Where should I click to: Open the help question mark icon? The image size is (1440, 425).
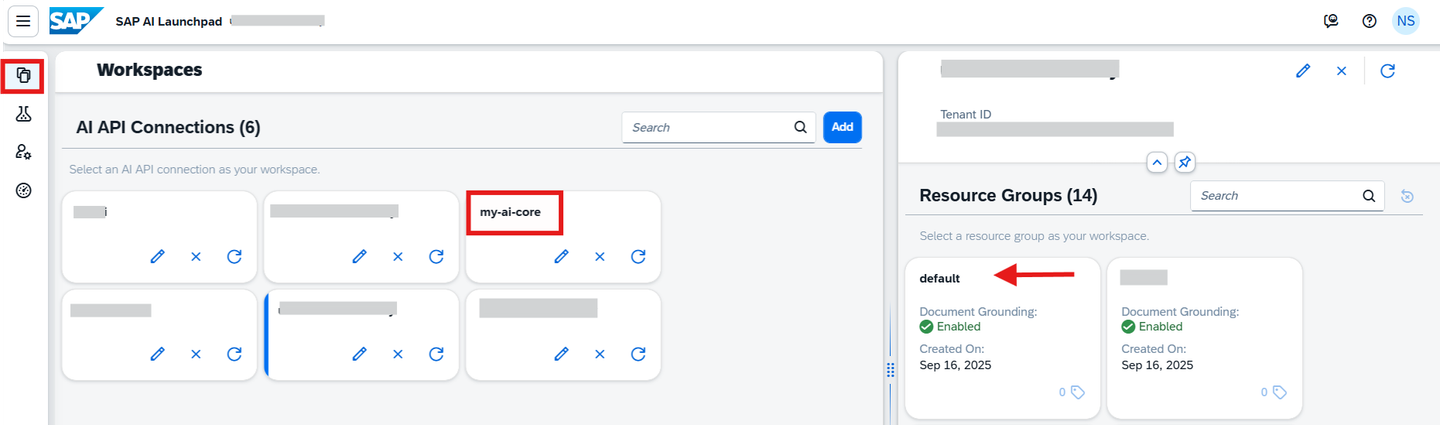tap(1369, 21)
